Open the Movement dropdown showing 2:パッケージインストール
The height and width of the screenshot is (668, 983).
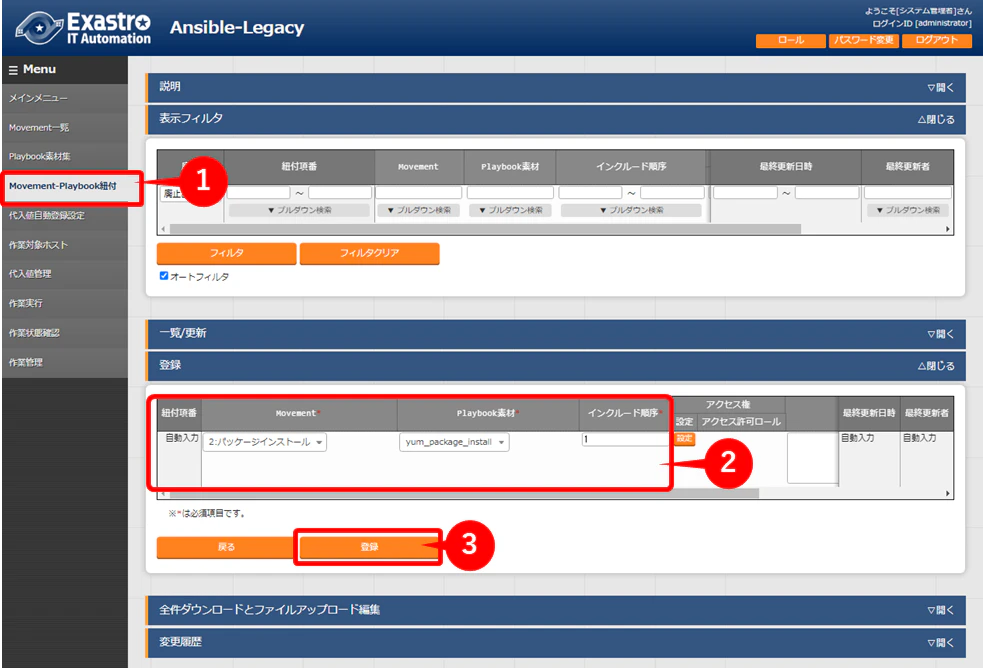pos(265,442)
